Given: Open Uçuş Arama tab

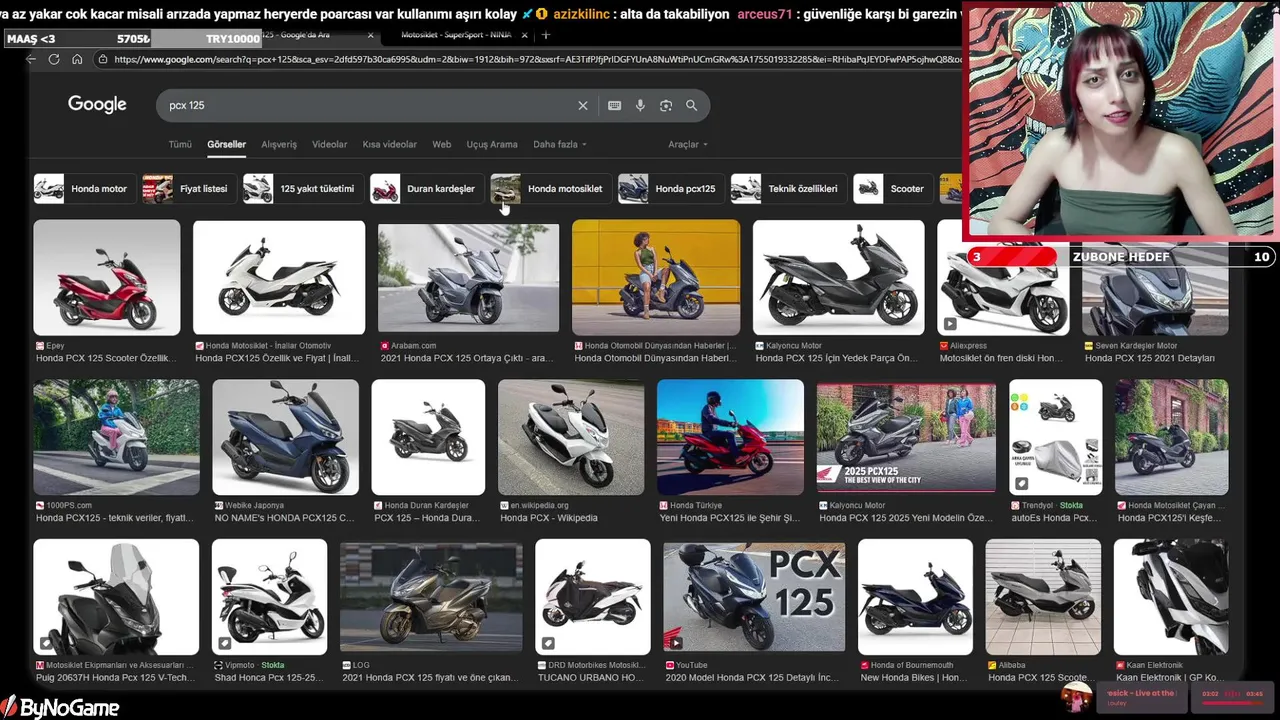Looking at the screenshot, I should click(492, 144).
